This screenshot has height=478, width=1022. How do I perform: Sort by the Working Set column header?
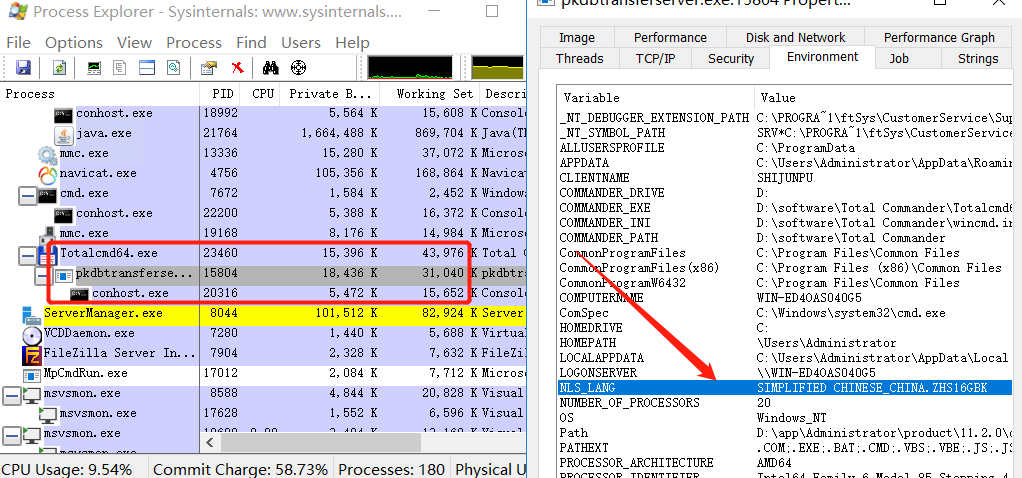430,94
